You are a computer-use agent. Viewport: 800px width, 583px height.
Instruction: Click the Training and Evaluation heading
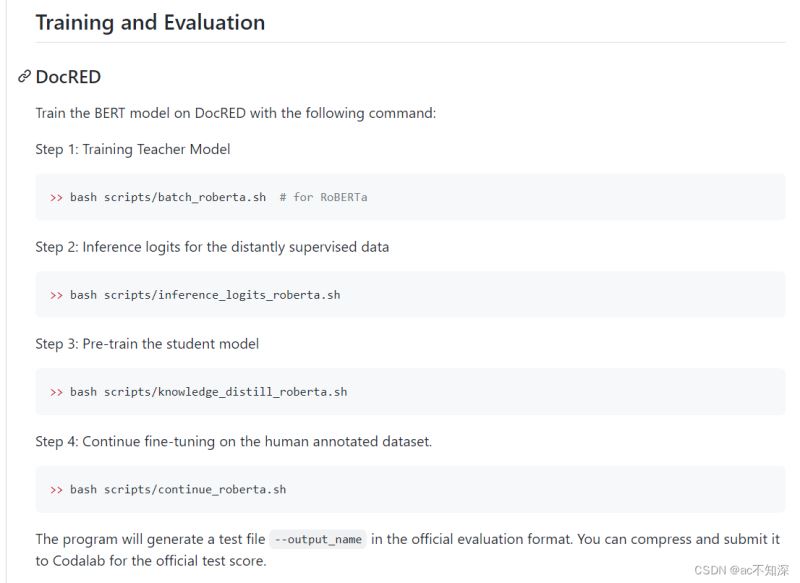tap(150, 22)
